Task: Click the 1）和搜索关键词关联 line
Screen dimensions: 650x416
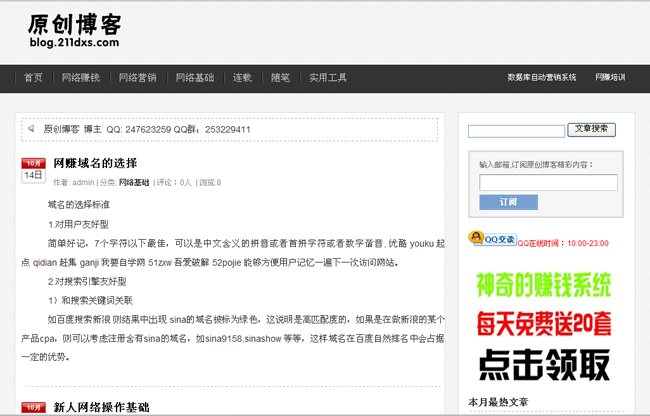Action: pyautogui.click(x=90, y=300)
